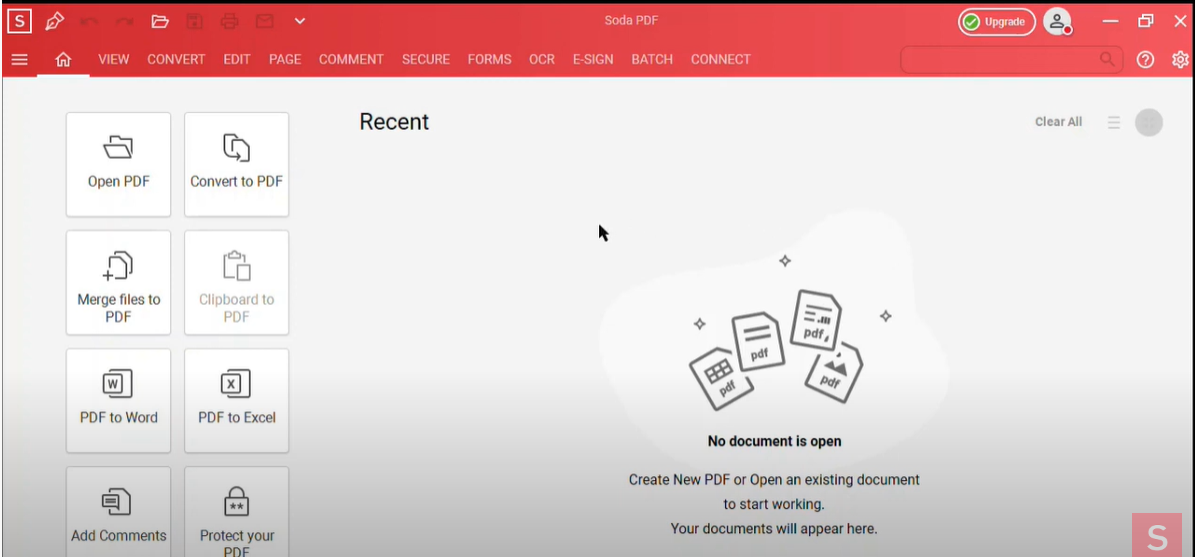Click the print icon in title bar
The height and width of the screenshot is (557, 1195).
pyautogui.click(x=229, y=21)
